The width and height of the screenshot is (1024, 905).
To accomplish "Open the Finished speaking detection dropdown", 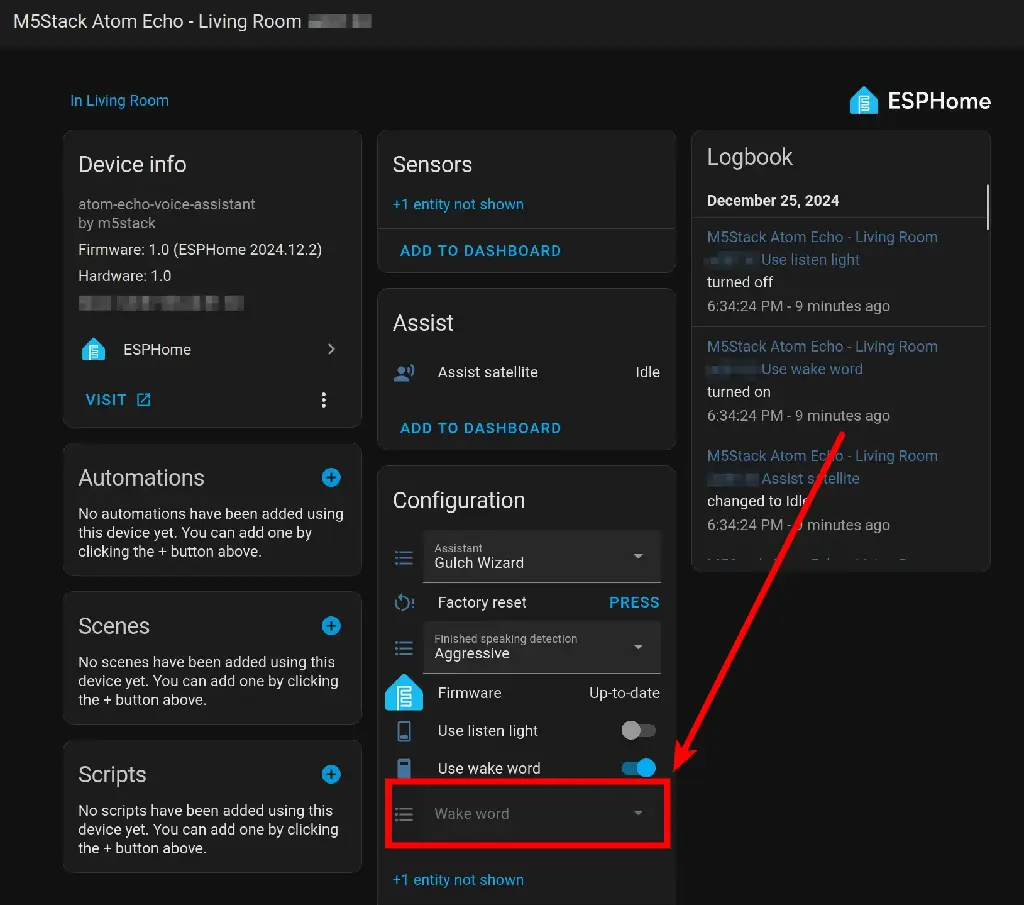I will click(x=541, y=647).
